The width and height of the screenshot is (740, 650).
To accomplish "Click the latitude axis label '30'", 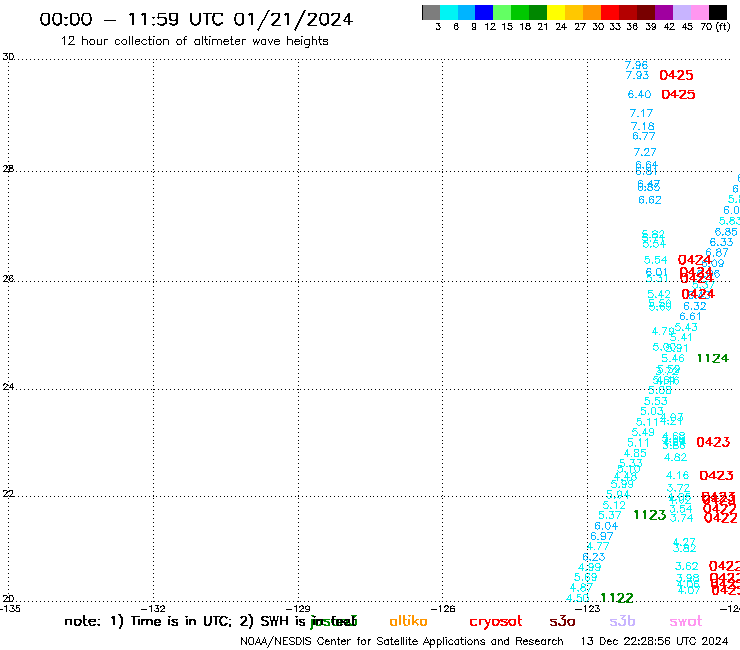I will point(8,57).
